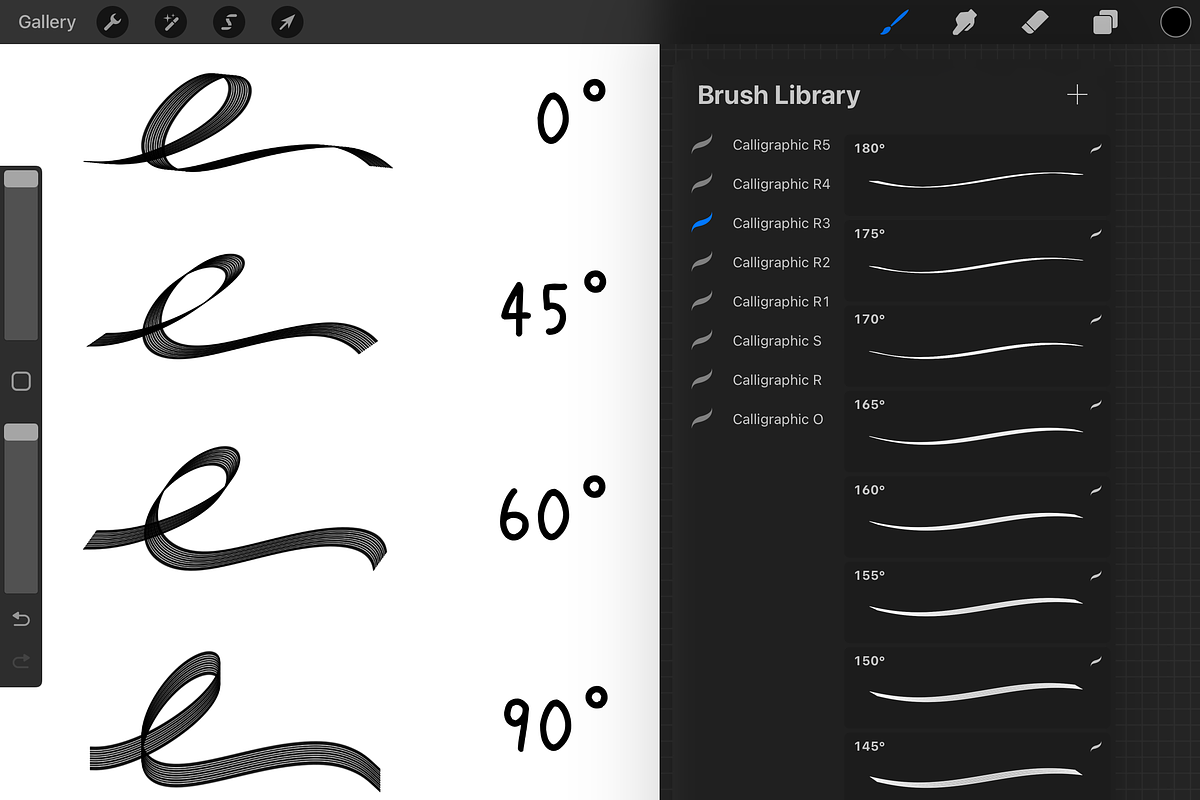
Task: Select the Calligraphic R3 brush set
Action: click(761, 223)
